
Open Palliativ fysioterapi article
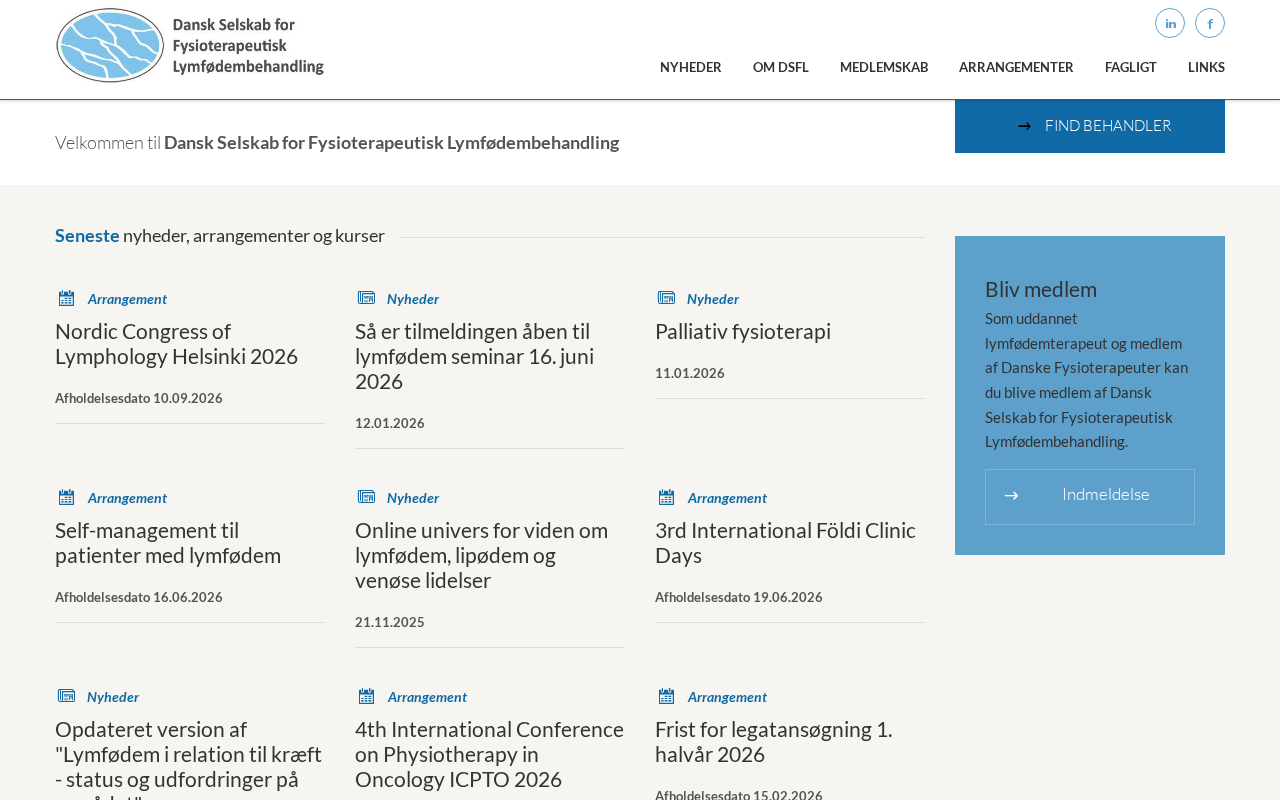(x=743, y=331)
